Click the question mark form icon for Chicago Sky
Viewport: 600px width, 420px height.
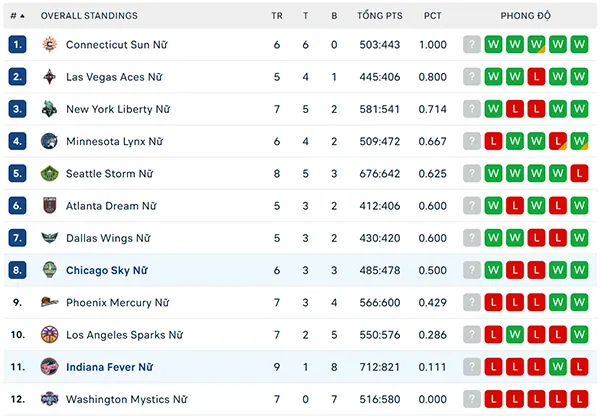pos(471,270)
